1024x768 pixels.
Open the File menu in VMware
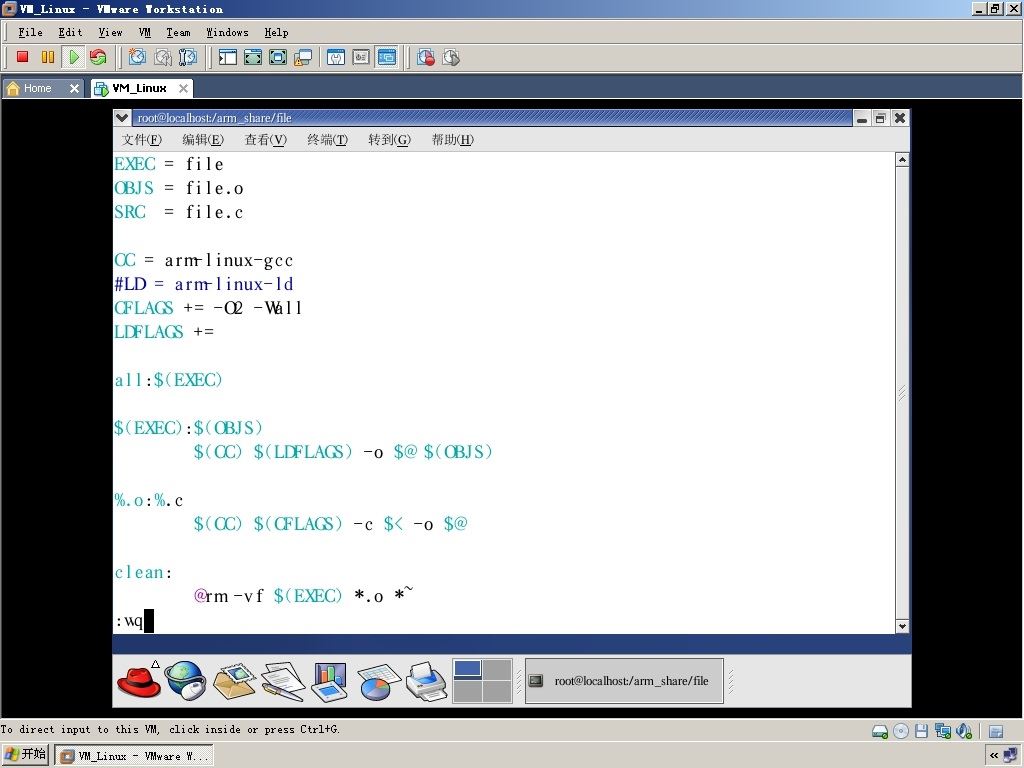(x=30, y=32)
